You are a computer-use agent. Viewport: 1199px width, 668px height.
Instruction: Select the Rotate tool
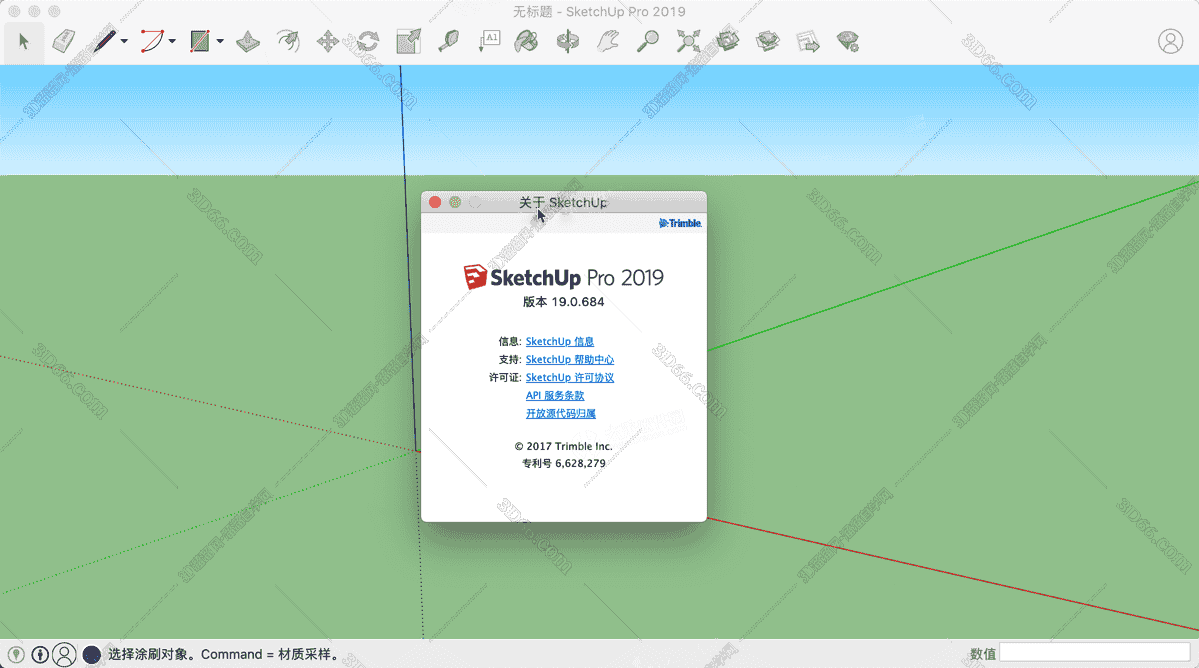tap(368, 41)
